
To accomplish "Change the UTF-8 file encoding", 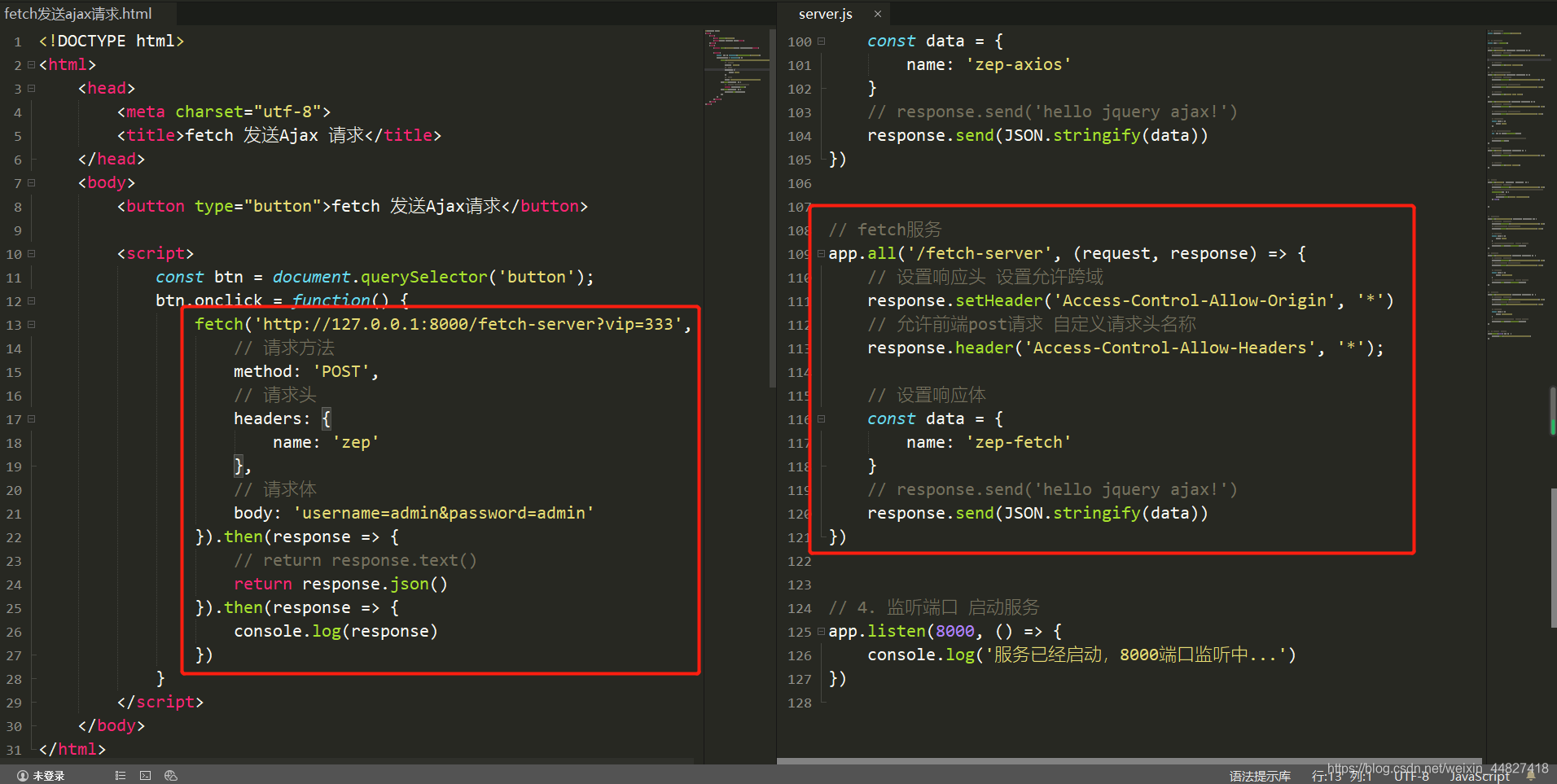I will pos(1411,776).
